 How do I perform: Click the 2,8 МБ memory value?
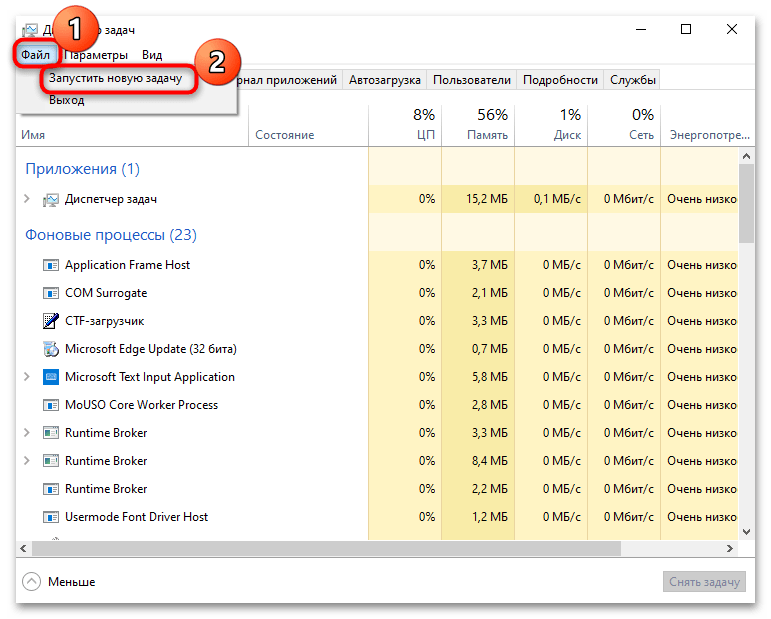tap(490, 405)
